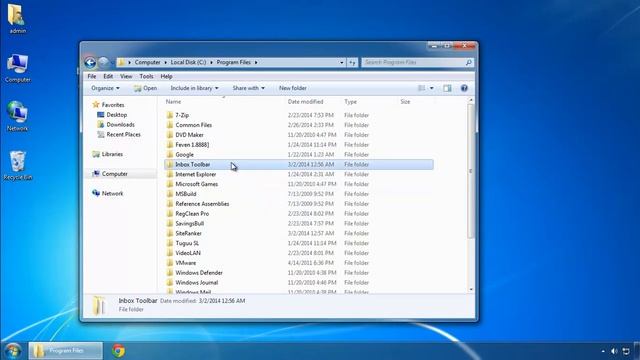Click Local Disk (C:) in the address path
The image size is (640, 360).
pyautogui.click(x=188, y=62)
